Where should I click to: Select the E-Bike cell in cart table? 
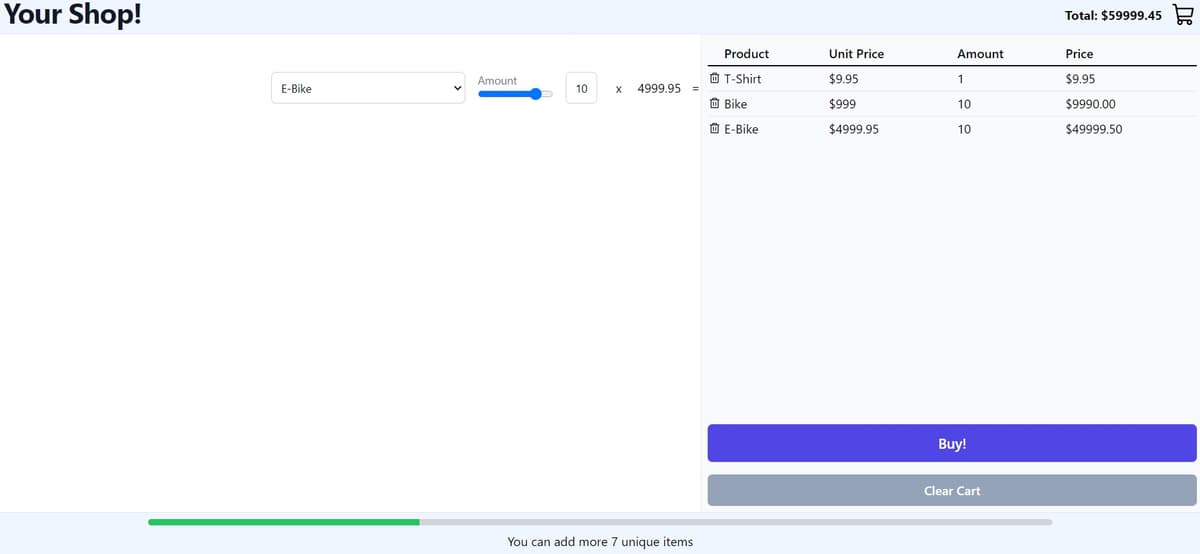(x=741, y=129)
